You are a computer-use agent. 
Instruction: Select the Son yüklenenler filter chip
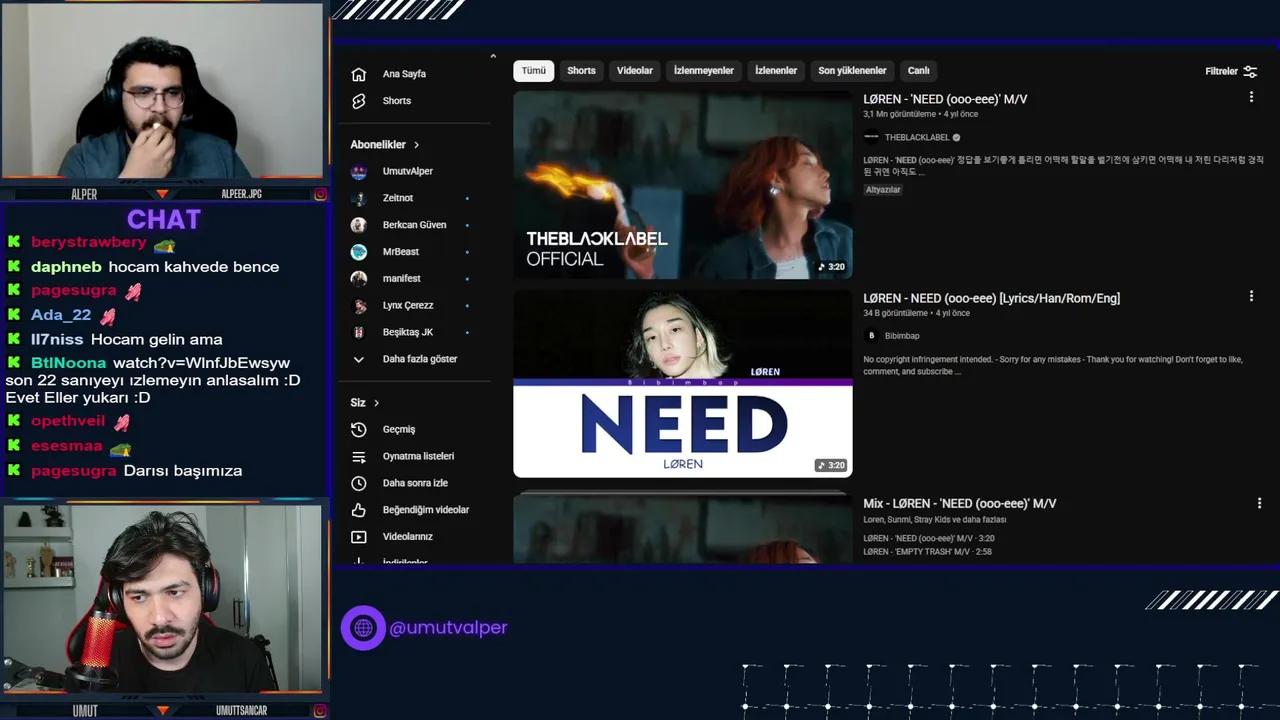pyautogui.click(x=852, y=71)
